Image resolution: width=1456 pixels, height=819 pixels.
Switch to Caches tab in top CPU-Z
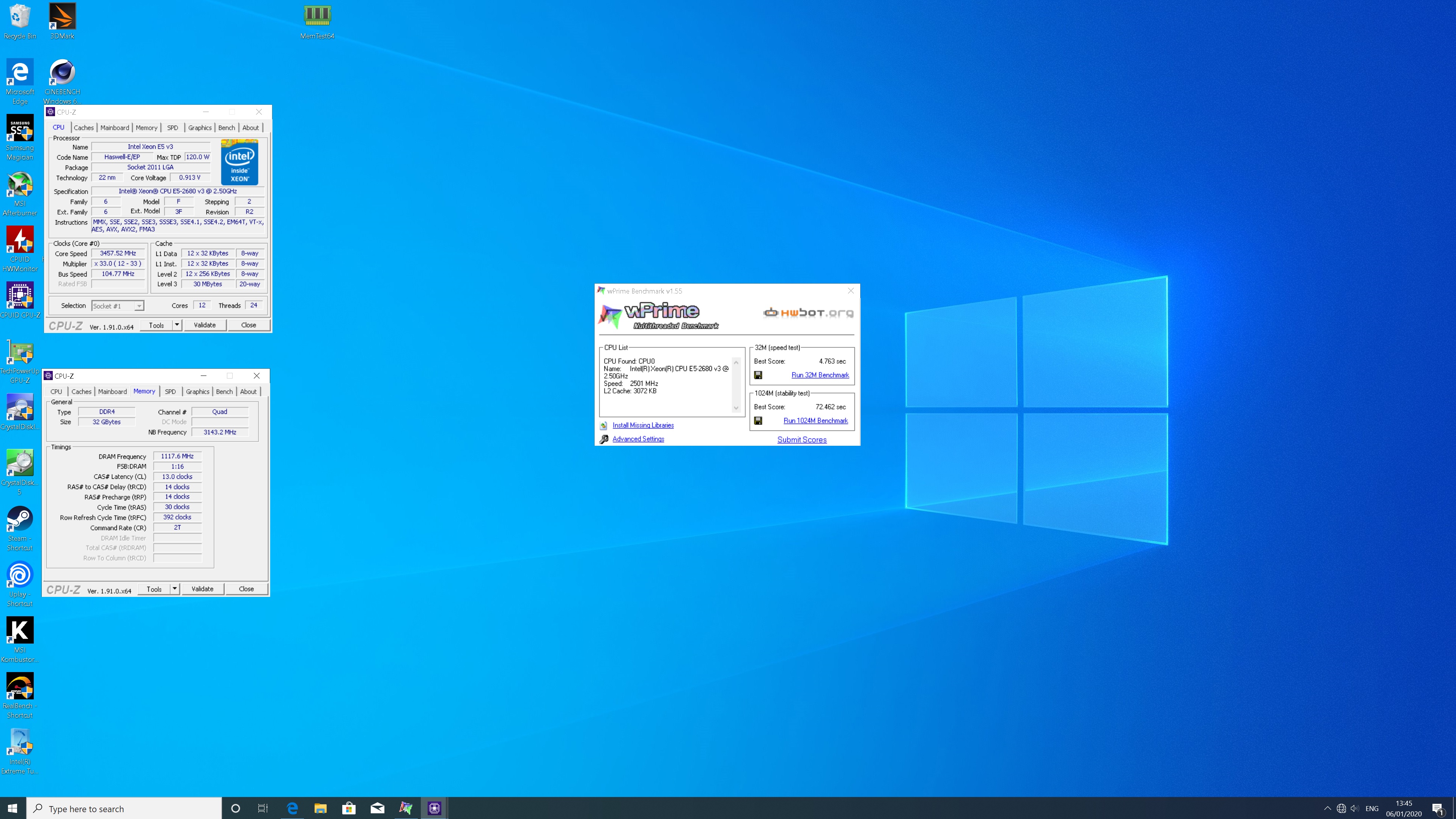[83, 128]
